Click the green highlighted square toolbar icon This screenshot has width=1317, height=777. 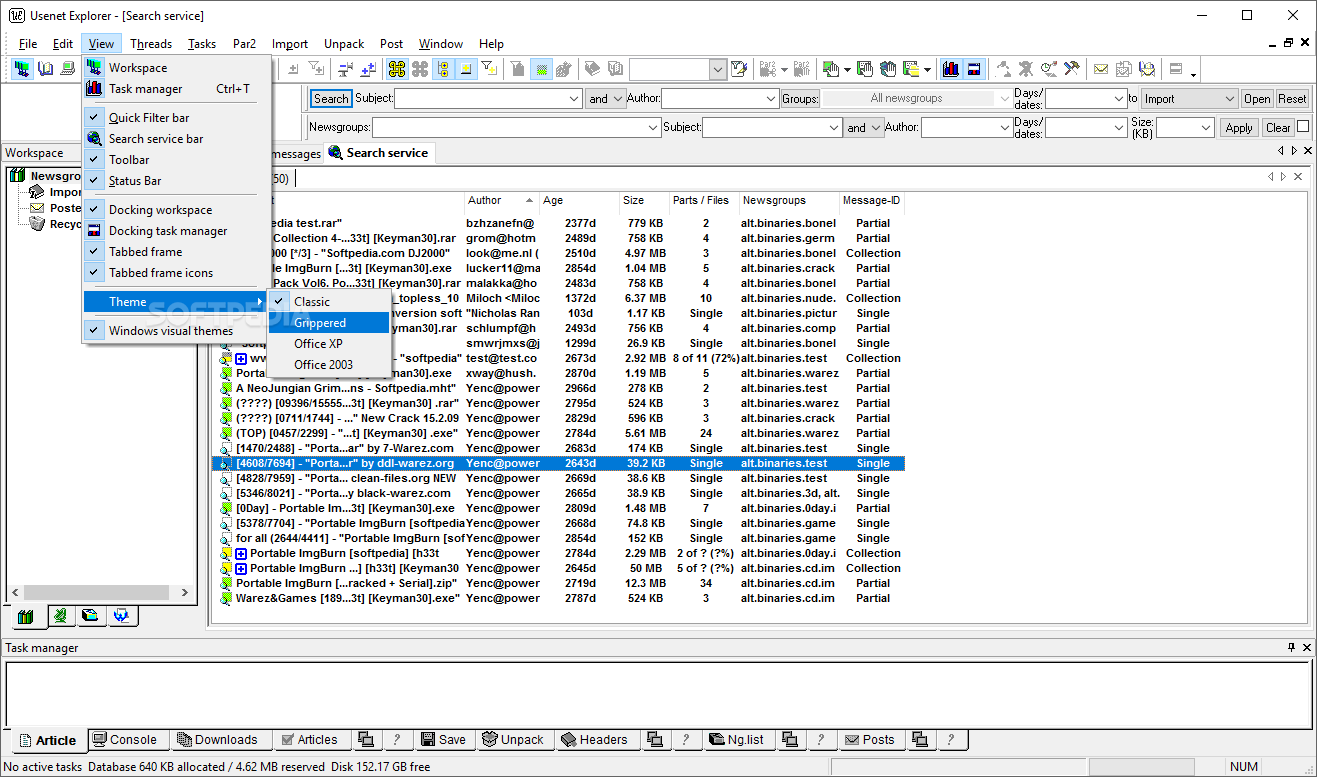(541, 69)
